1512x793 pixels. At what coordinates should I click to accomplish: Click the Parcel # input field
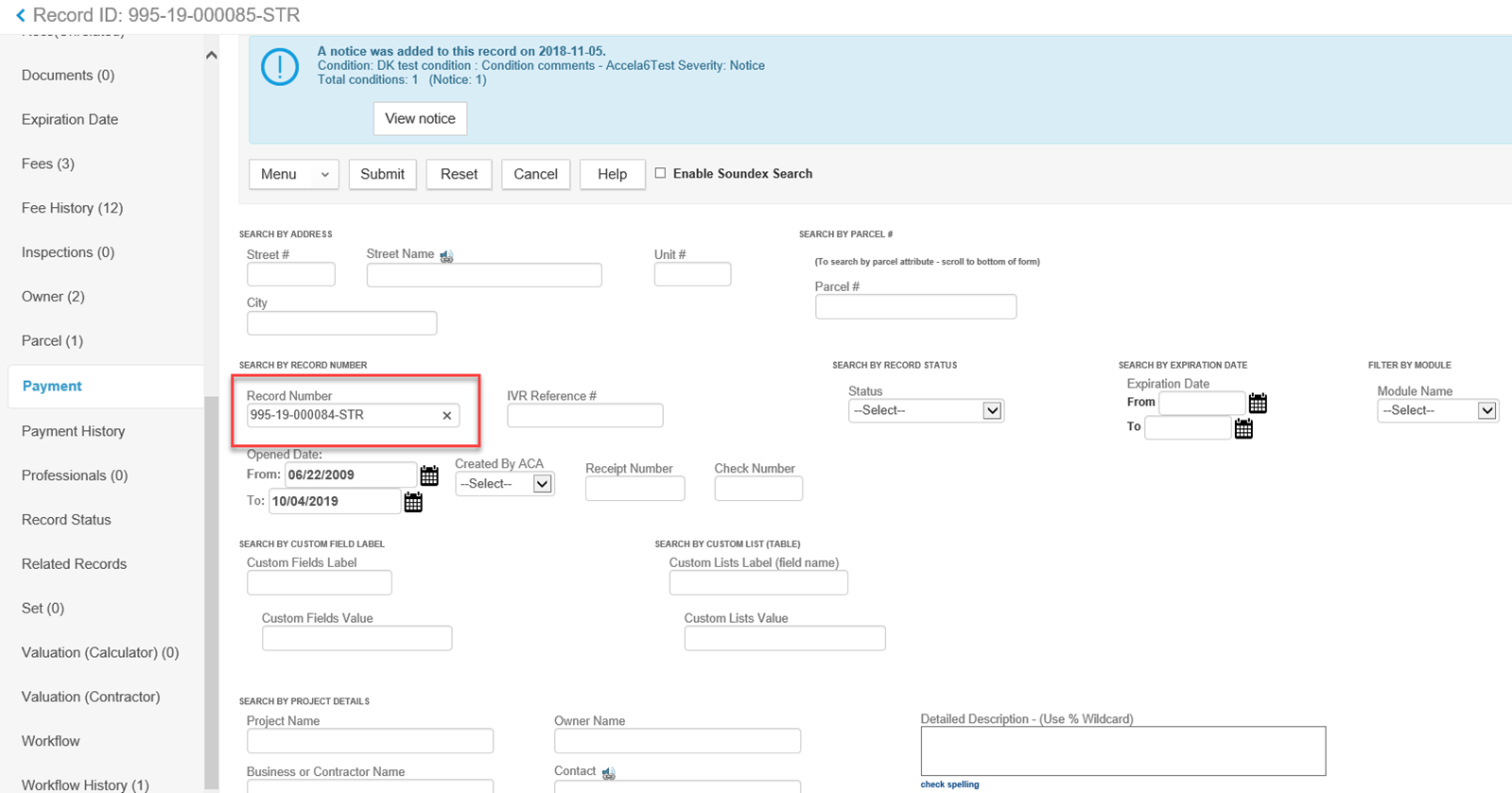coord(915,306)
